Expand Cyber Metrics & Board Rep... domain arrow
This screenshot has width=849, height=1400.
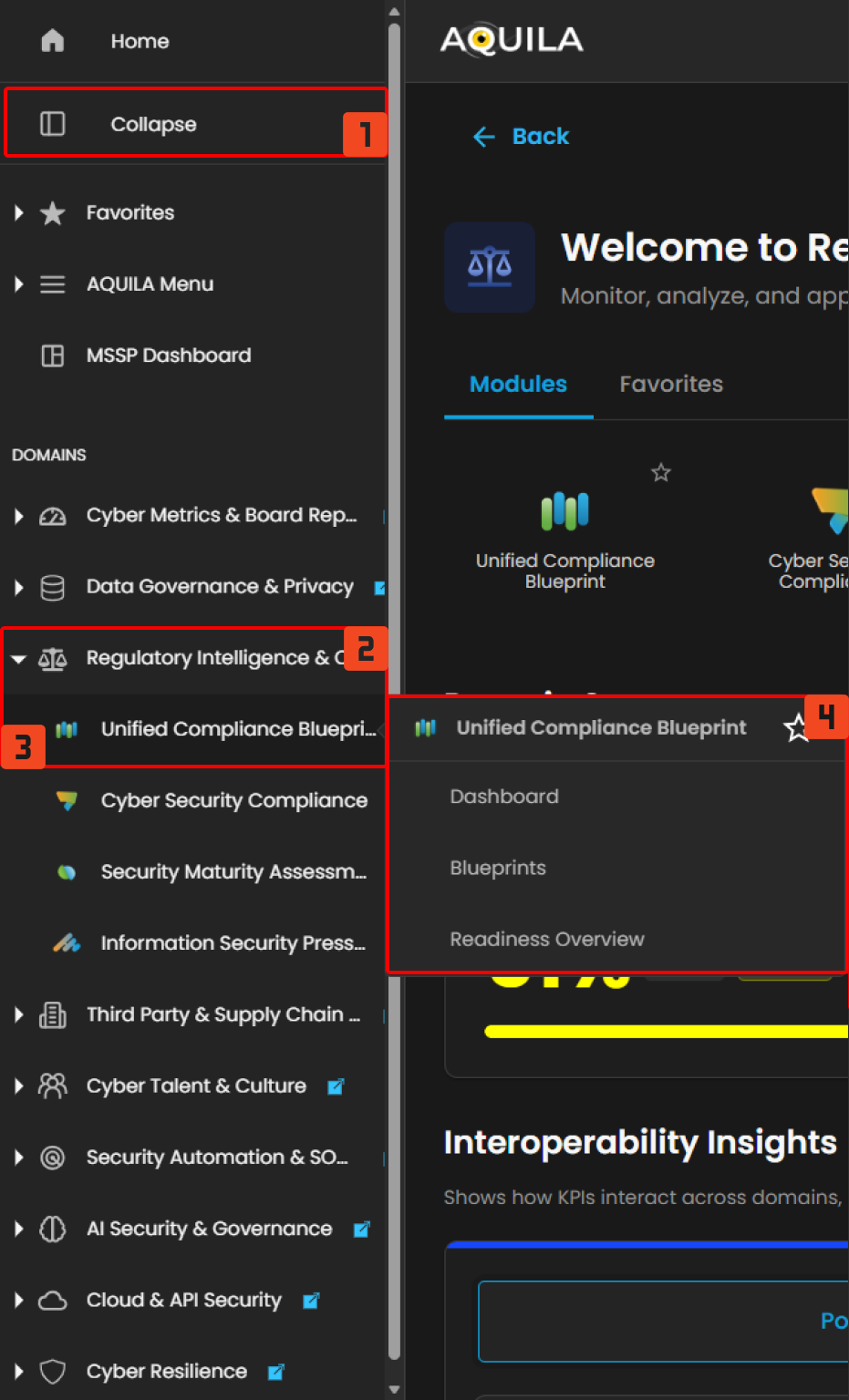tap(18, 516)
